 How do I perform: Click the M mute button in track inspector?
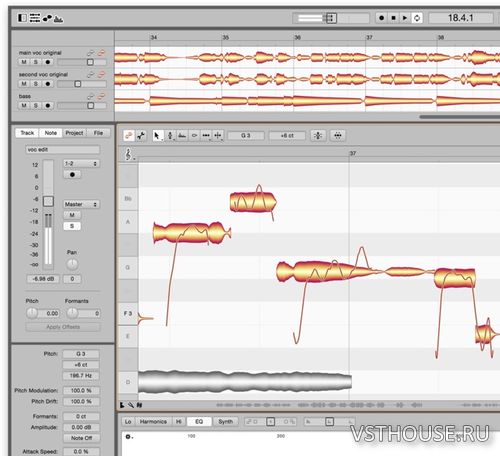click(x=72, y=215)
